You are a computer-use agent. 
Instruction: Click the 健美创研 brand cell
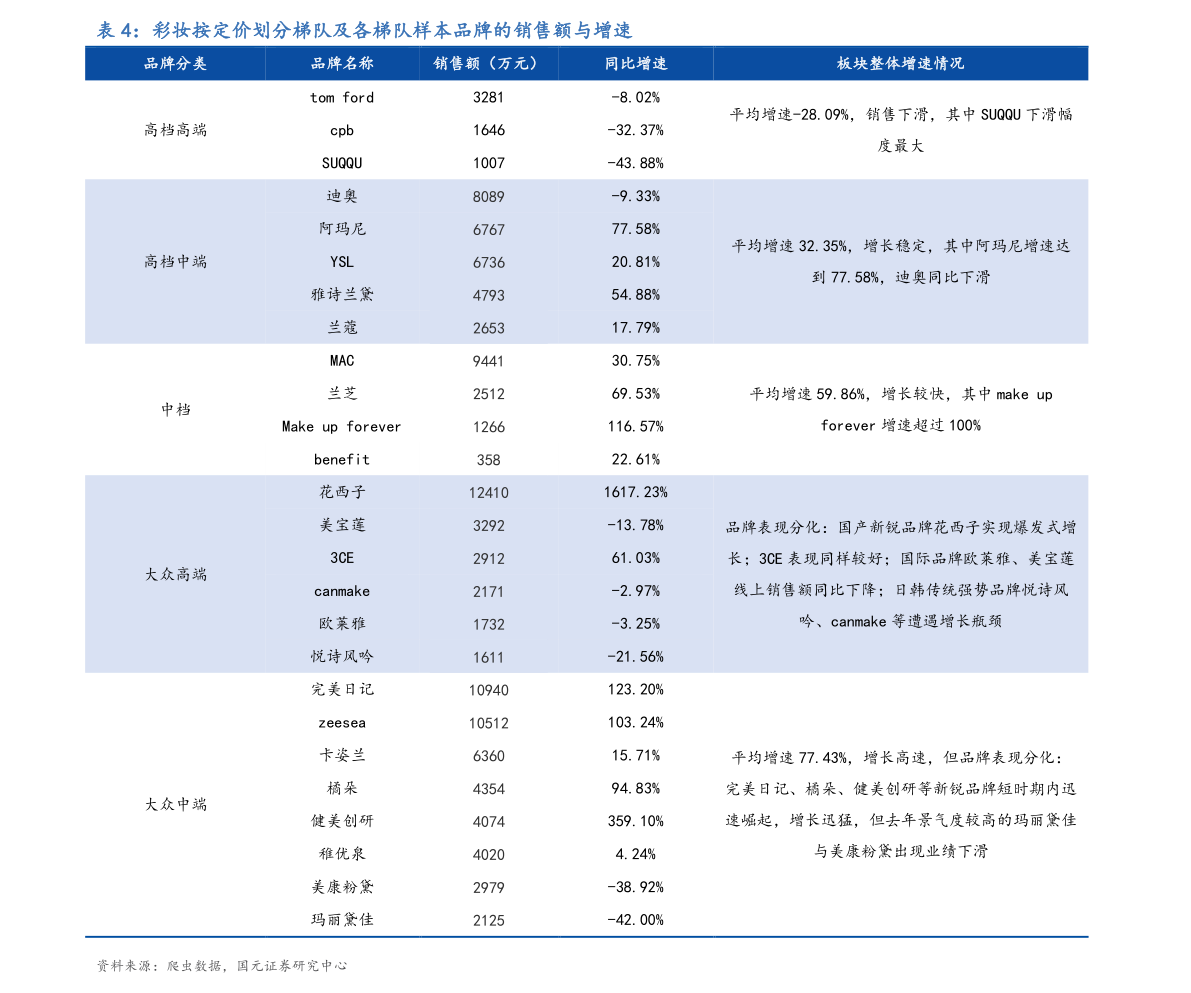[342, 821]
